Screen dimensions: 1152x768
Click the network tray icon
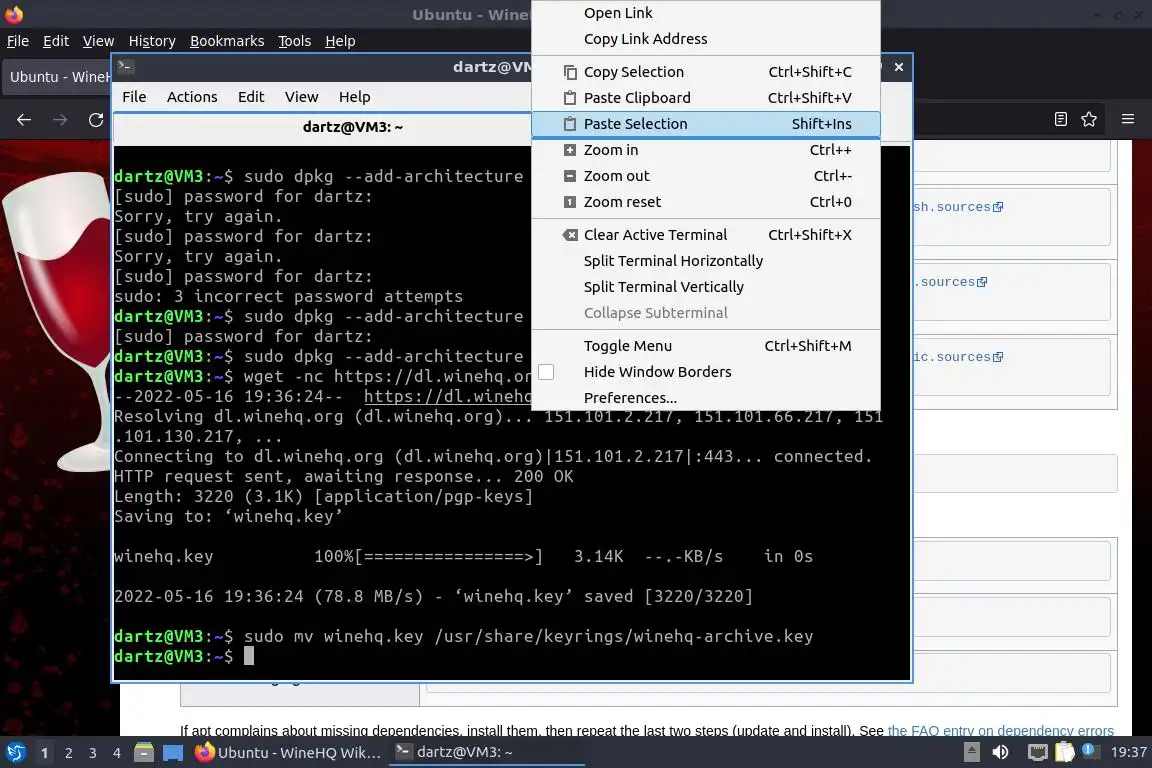[1037, 753]
